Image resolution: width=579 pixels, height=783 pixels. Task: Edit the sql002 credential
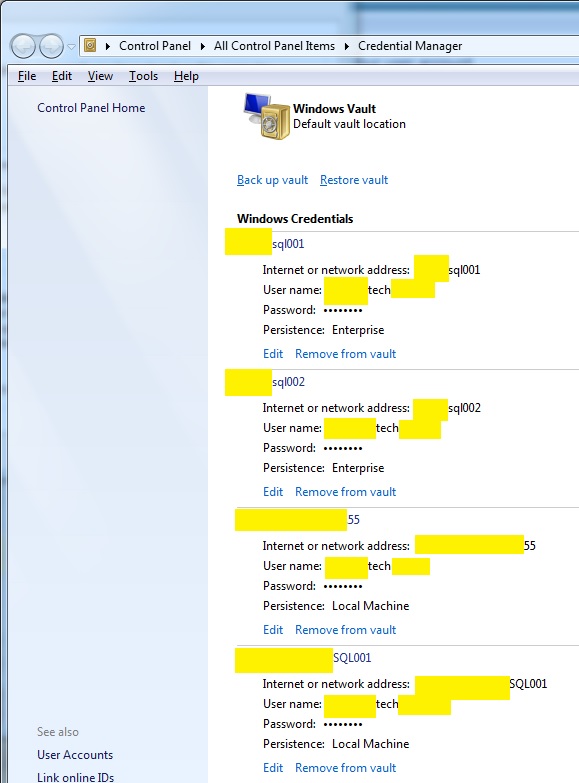[x=273, y=492]
